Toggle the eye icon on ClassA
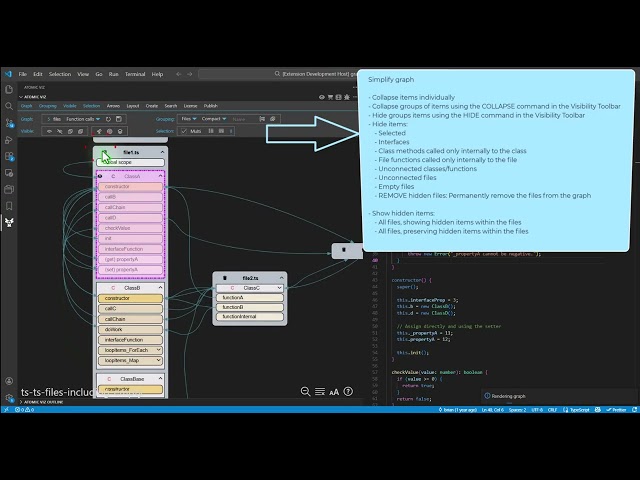The image size is (640, 480). point(101,175)
